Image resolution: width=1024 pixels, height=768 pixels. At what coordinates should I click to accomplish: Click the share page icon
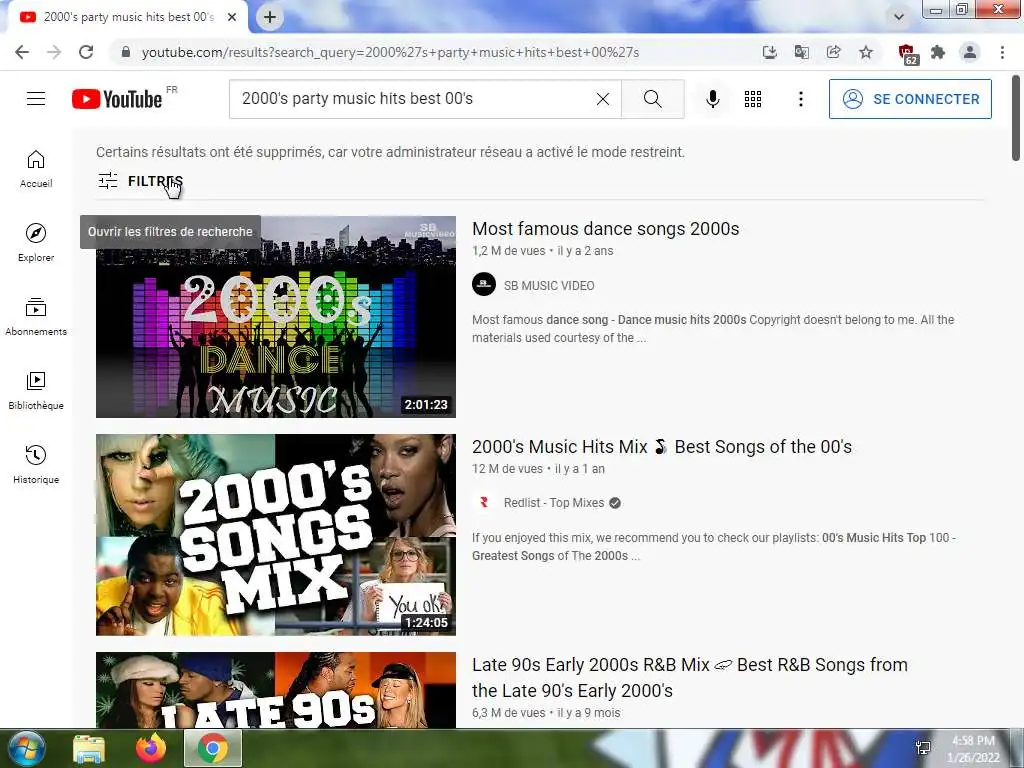(x=833, y=52)
